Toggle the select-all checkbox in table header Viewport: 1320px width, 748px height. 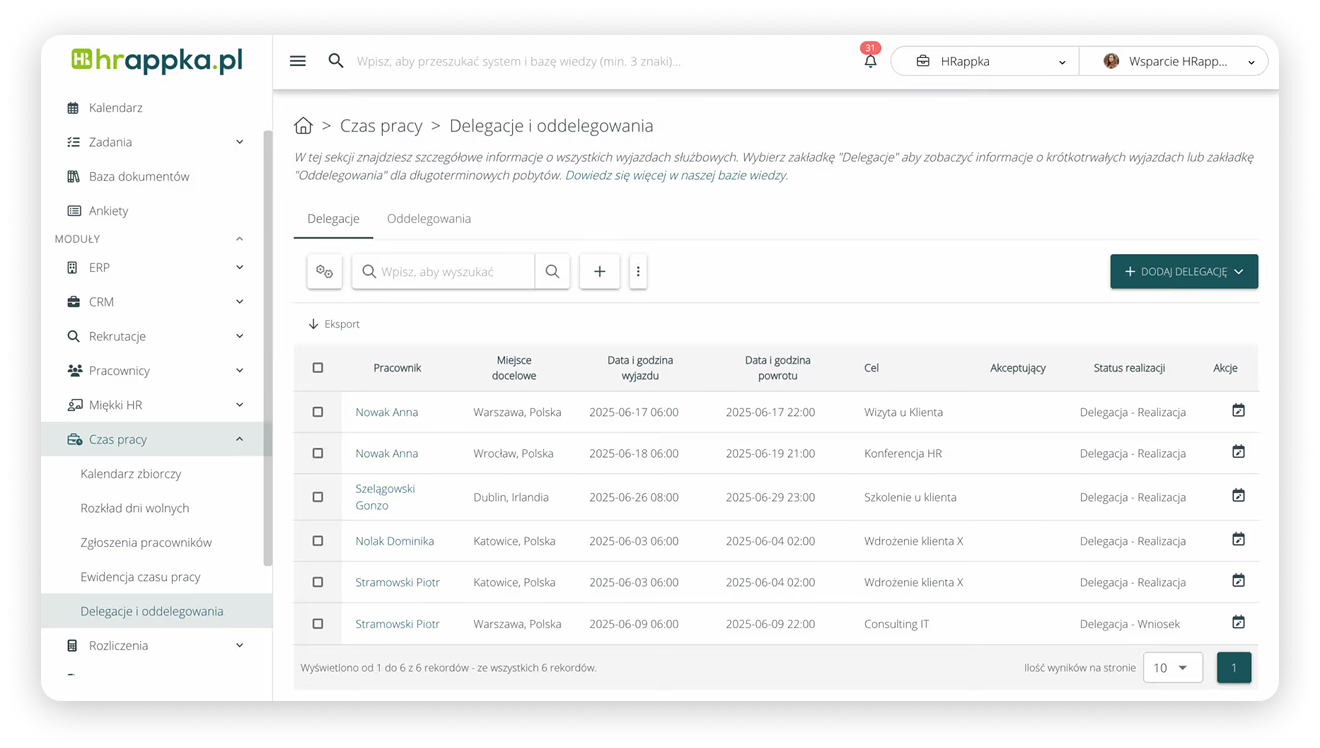pyautogui.click(x=318, y=368)
